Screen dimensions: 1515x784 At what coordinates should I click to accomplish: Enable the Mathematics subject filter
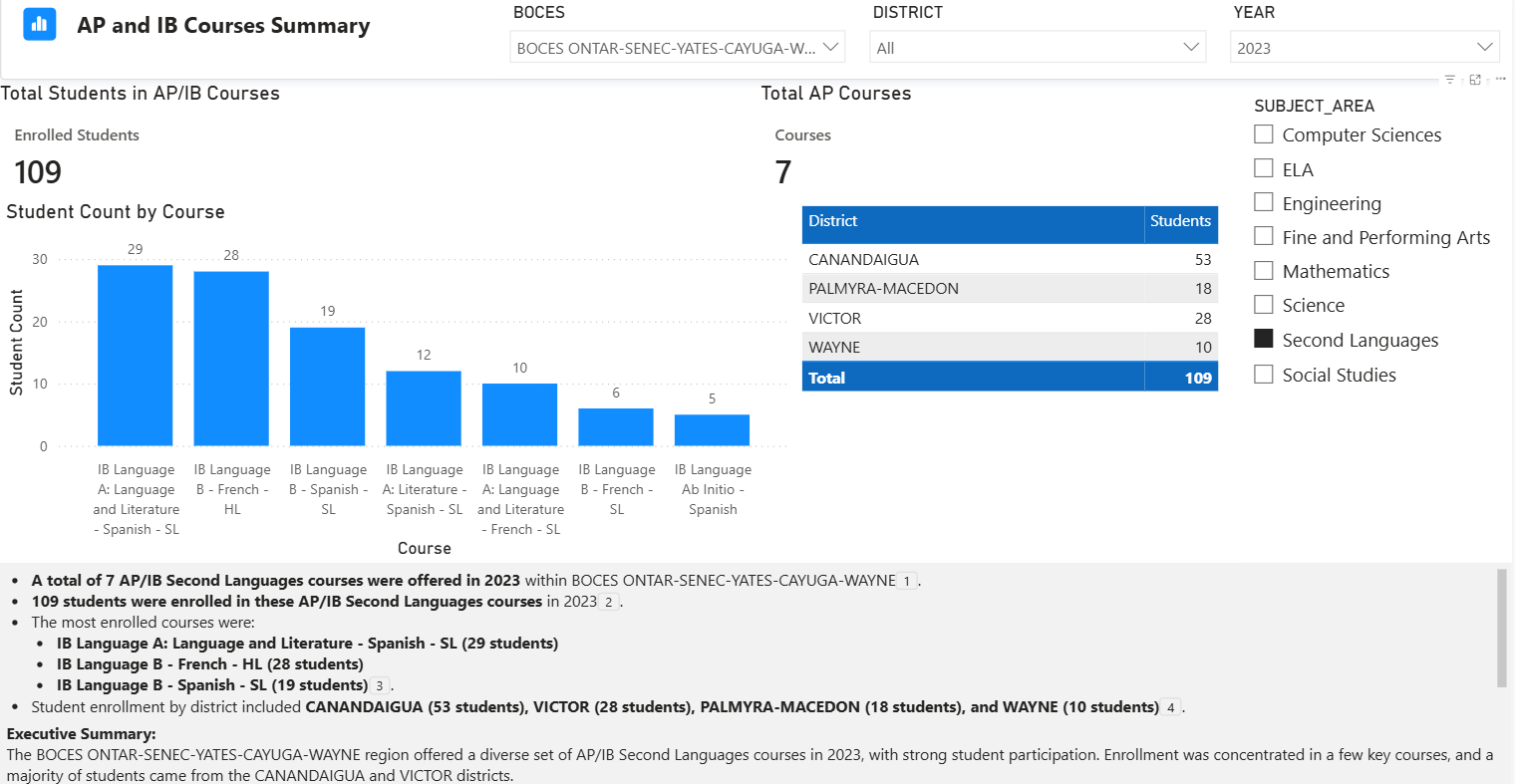1264,271
